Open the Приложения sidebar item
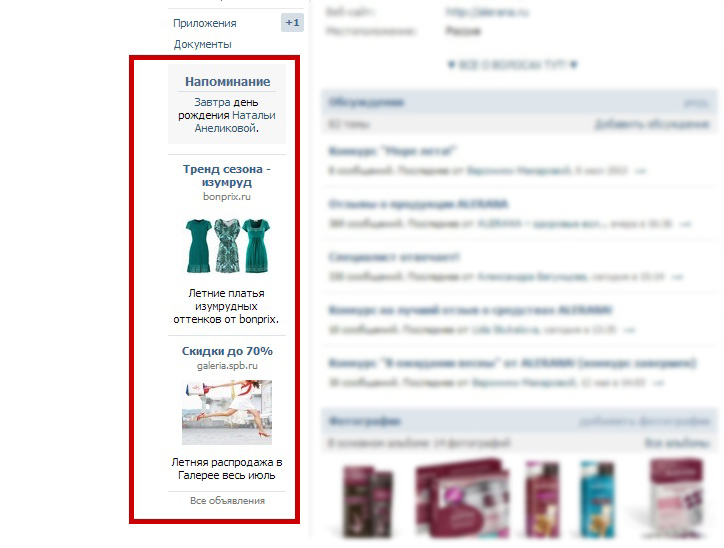Viewport: 724px width, 548px height. [x=205, y=23]
